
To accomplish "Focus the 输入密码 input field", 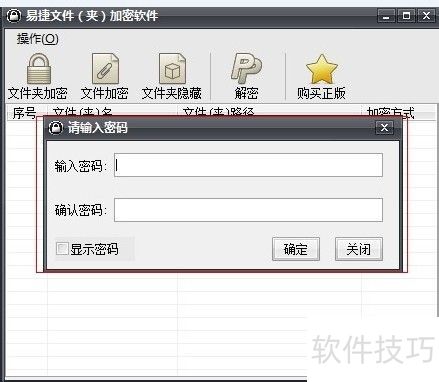I will pos(248,165).
